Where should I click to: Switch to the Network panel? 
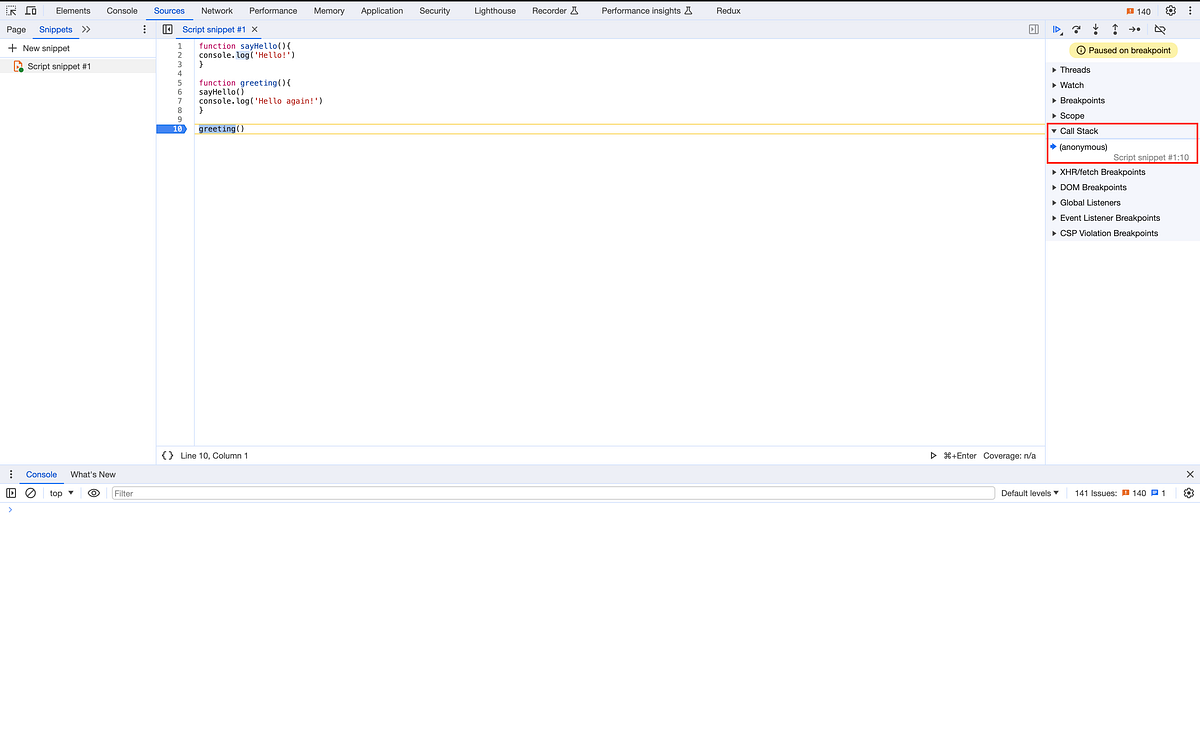tap(217, 10)
